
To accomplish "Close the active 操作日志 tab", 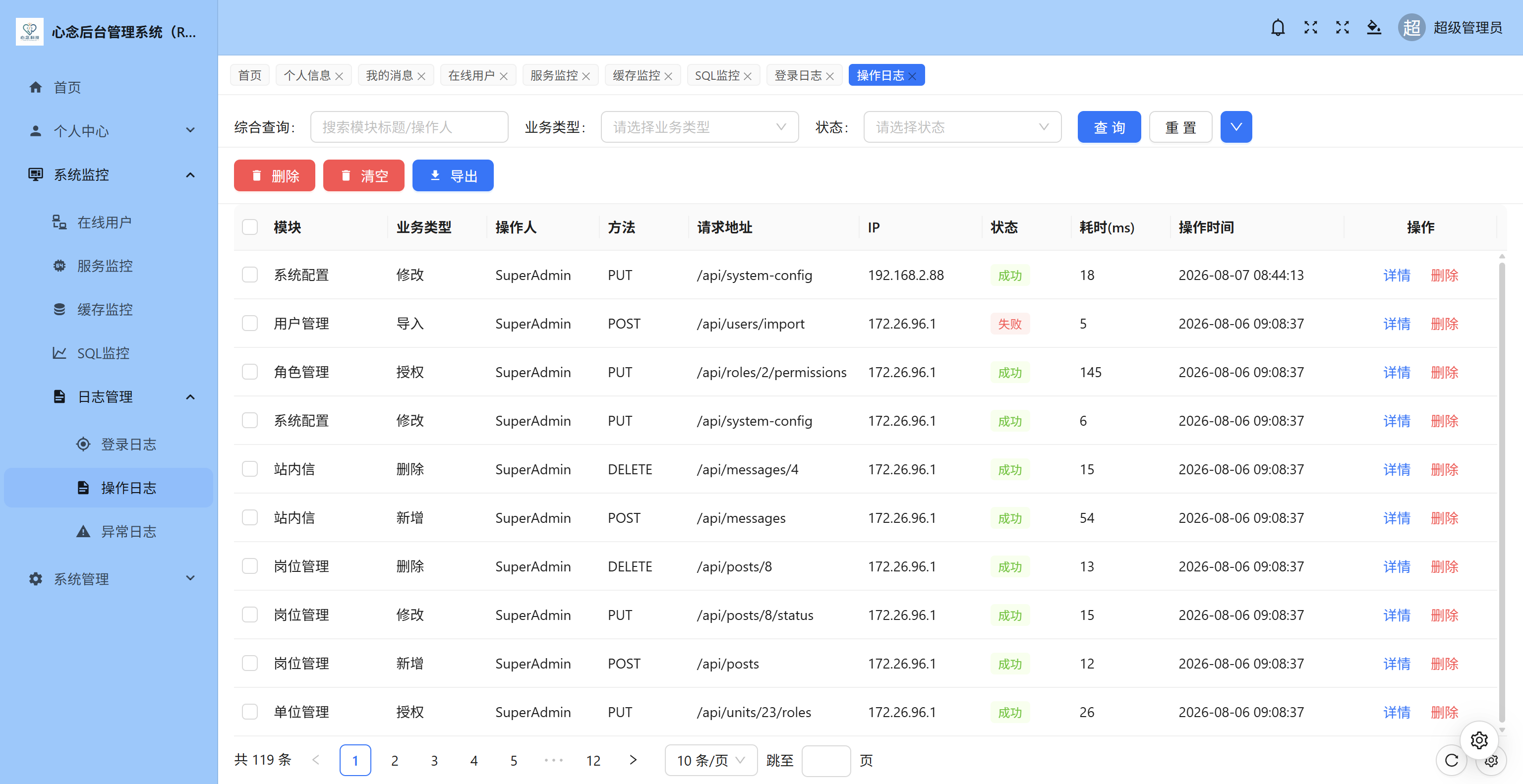I will click(912, 76).
